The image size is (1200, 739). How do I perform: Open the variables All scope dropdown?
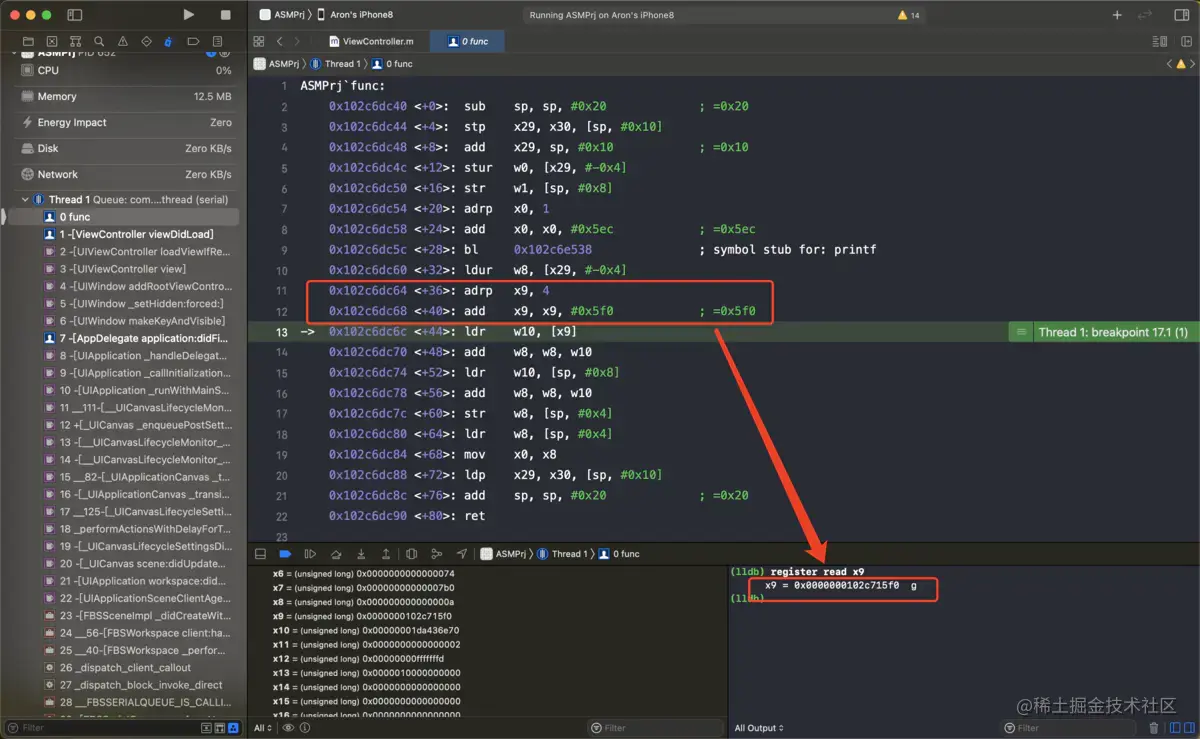pyautogui.click(x=262, y=728)
